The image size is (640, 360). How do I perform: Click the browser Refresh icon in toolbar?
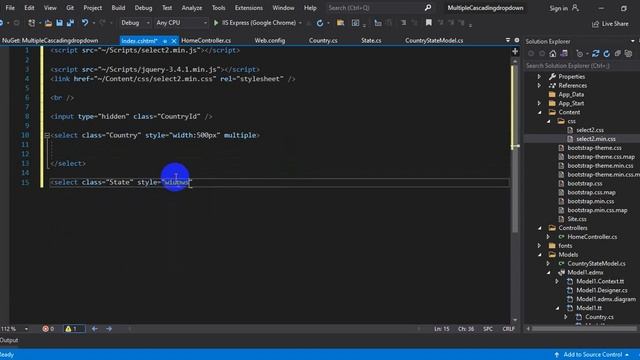(320, 23)
